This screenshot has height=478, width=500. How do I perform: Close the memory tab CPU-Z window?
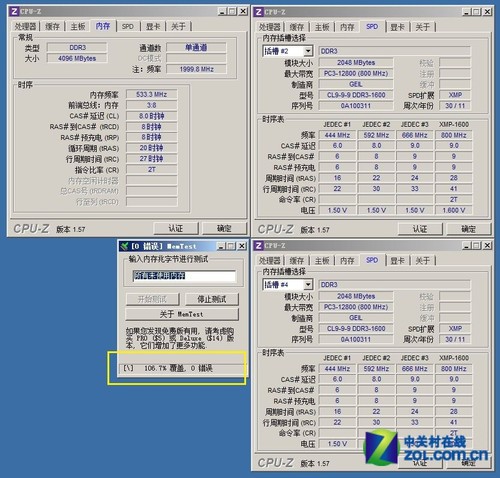point(244,11)
